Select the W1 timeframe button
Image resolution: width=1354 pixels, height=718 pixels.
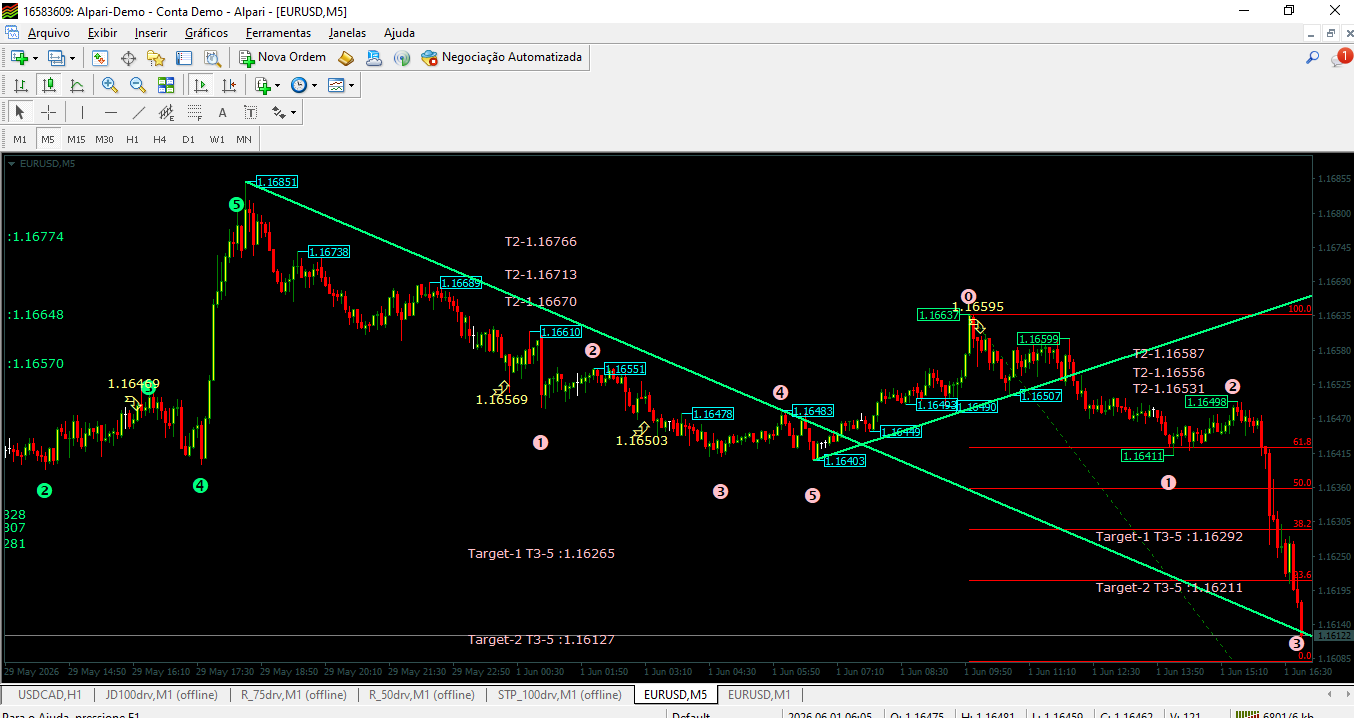(217, 139)
